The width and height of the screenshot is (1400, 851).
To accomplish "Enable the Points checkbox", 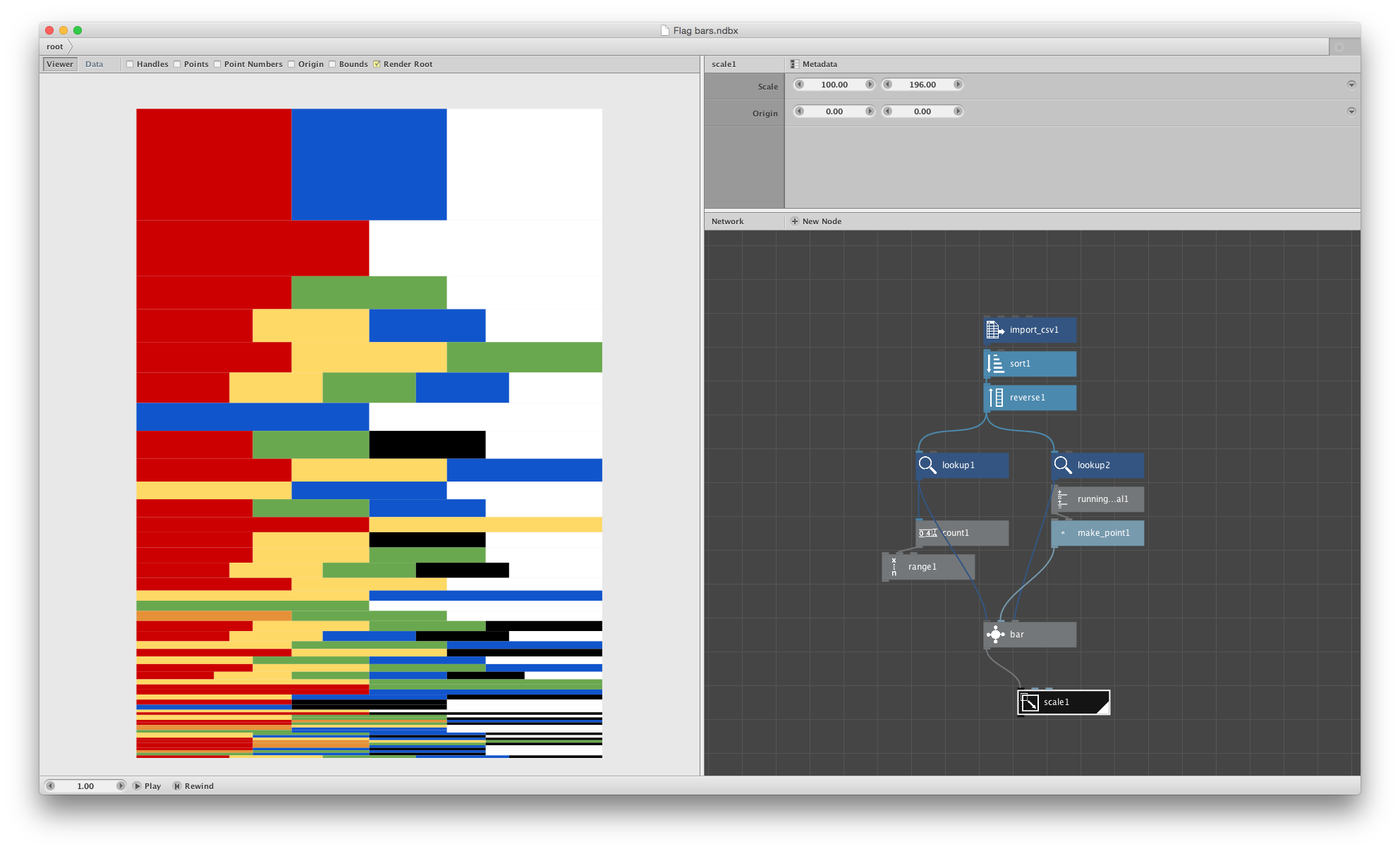I will pos(177,64).
